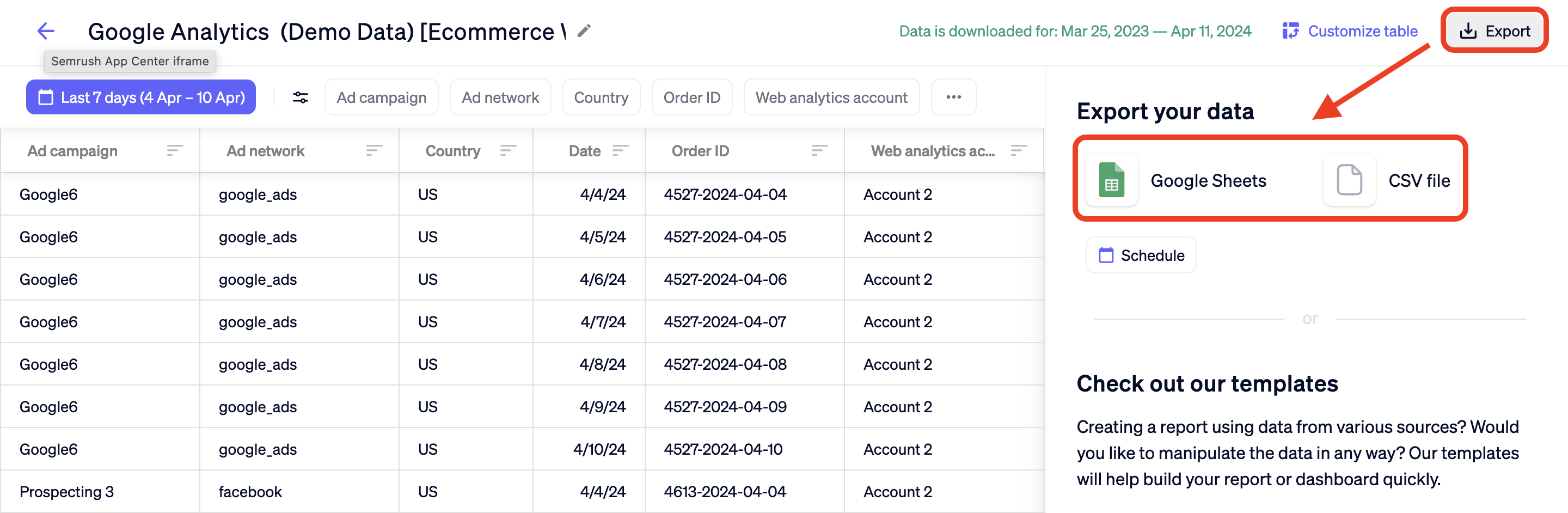
Task: Click the Customize table grid icon
Action: [1290, 31]
